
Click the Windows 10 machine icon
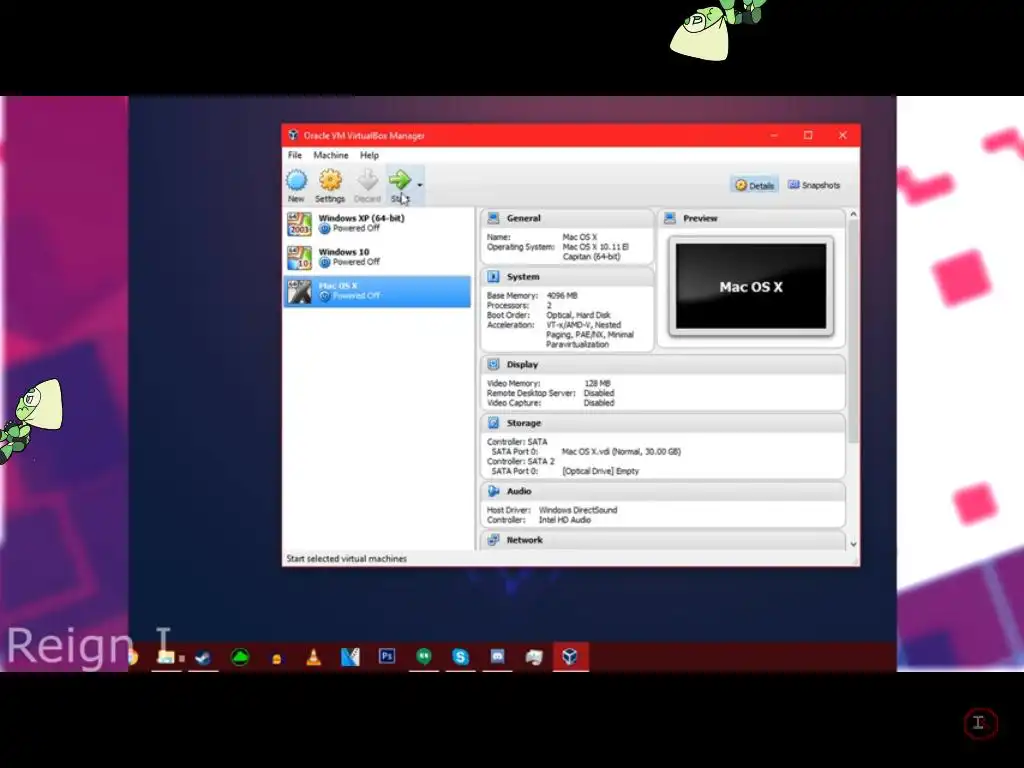tap(299, 258)
